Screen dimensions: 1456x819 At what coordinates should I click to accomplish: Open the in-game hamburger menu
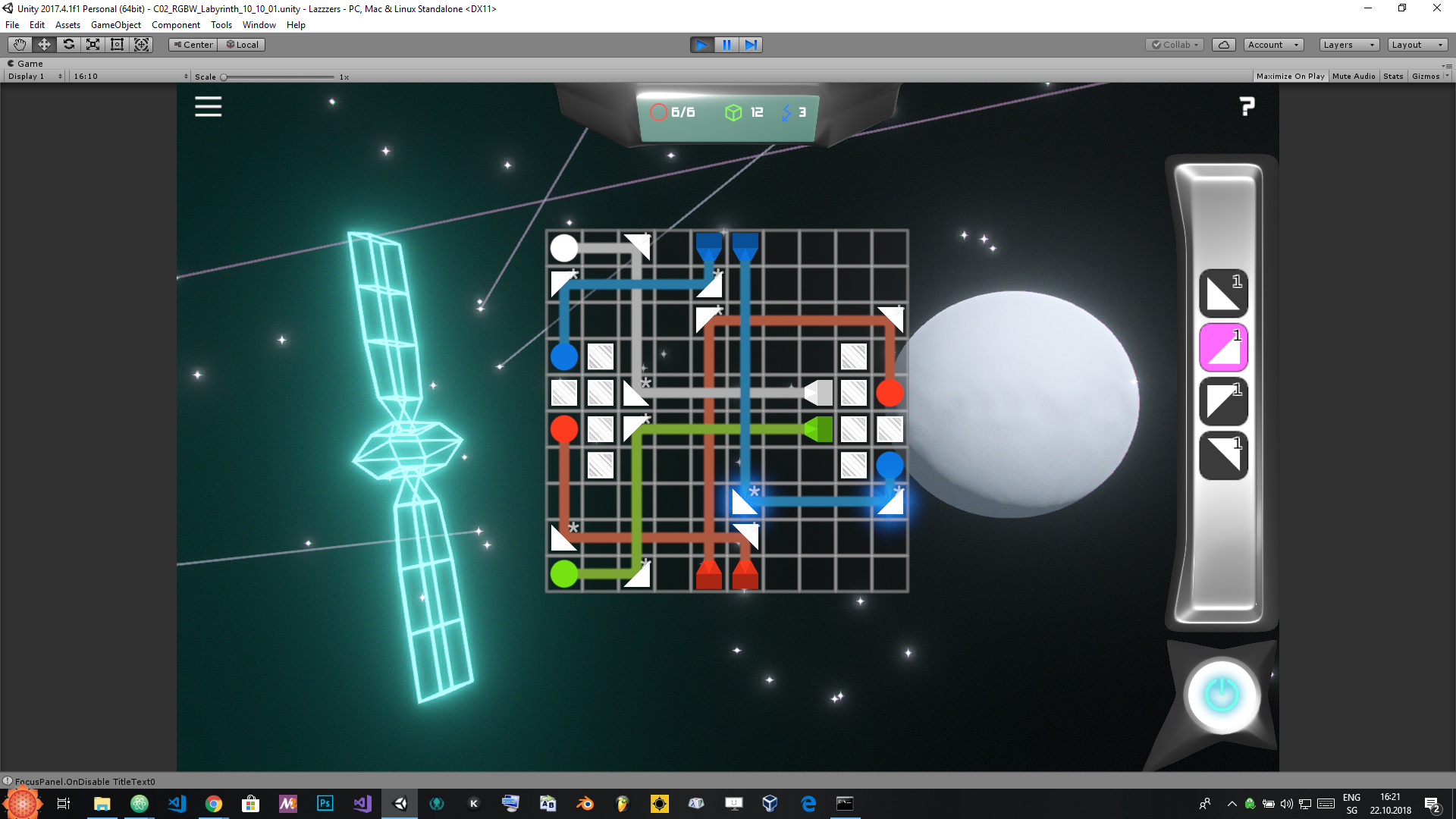click(208, 107)
